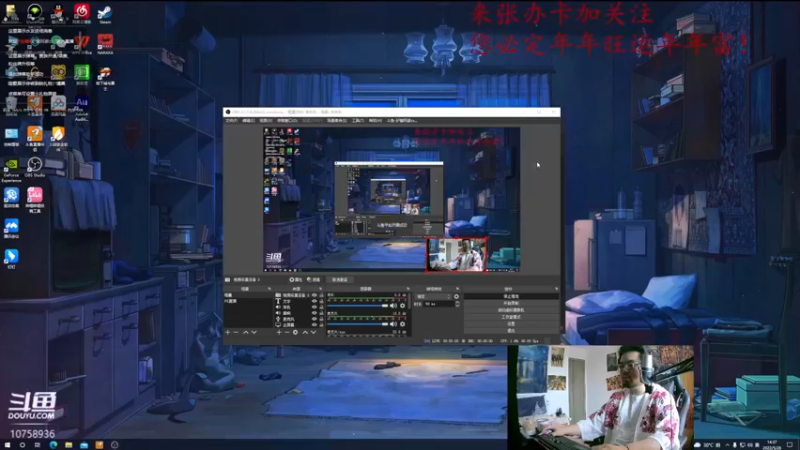Click the transition duration input field
Screen dimensions: 800x450
click(439, 304)
